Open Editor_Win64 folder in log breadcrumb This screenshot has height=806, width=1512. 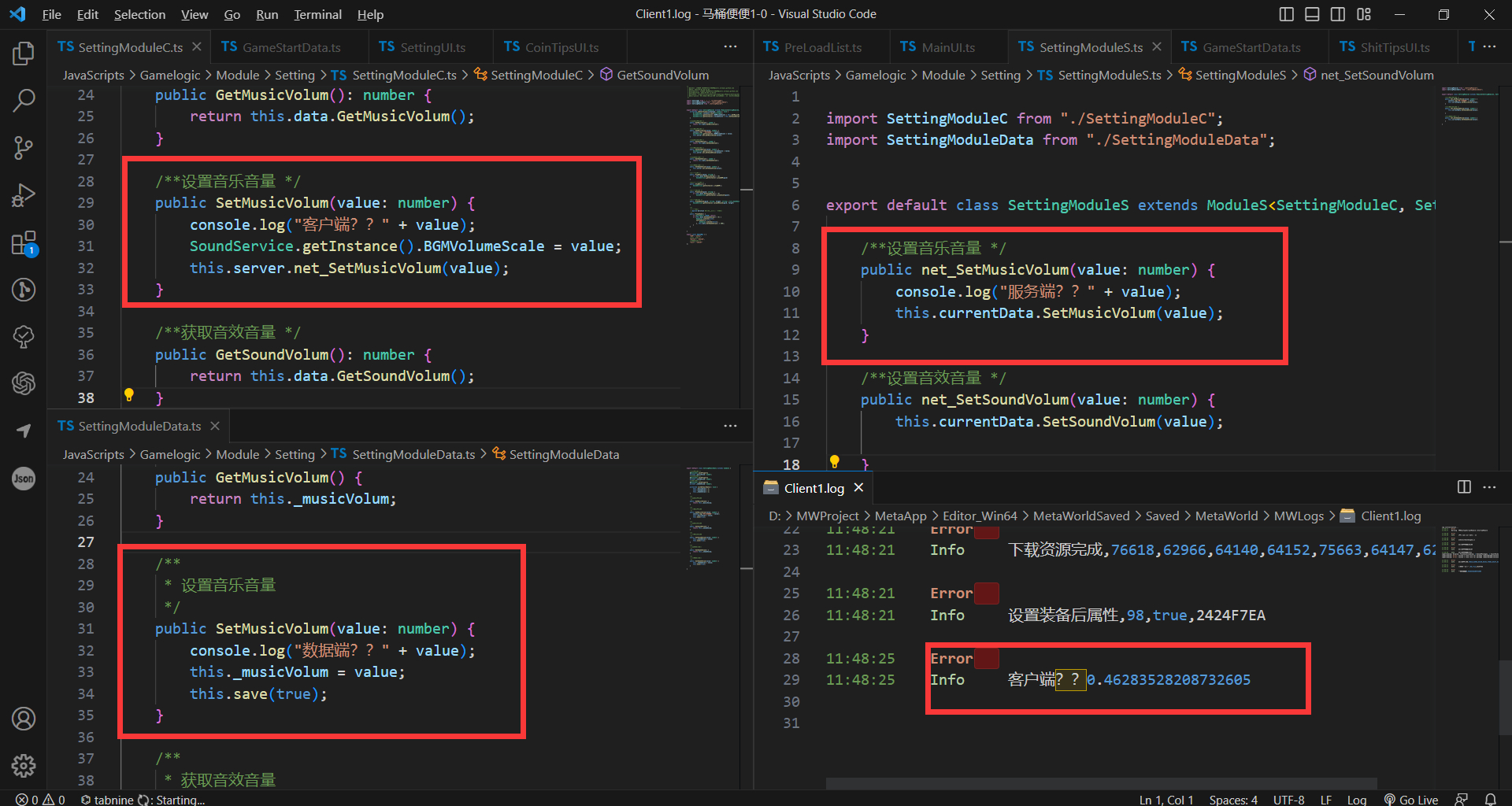[980, 516]
